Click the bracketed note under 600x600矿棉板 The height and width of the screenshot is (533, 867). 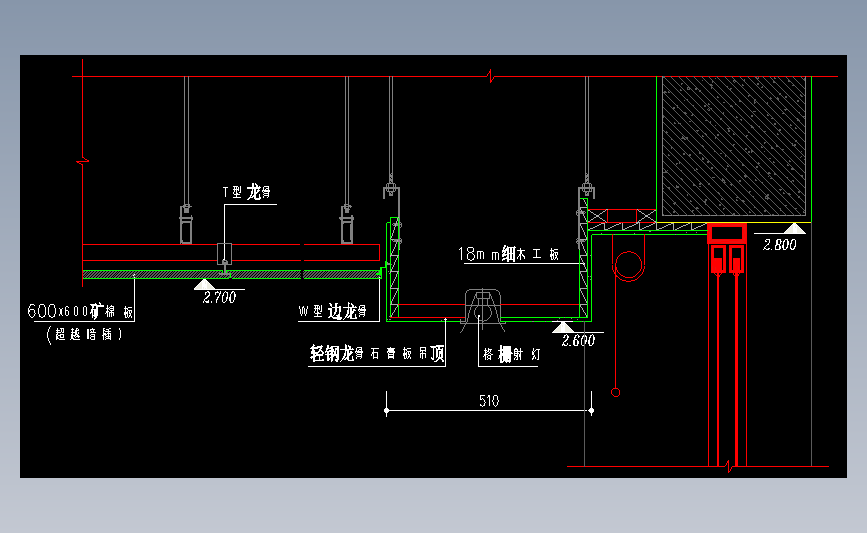[x=84, y=335]
